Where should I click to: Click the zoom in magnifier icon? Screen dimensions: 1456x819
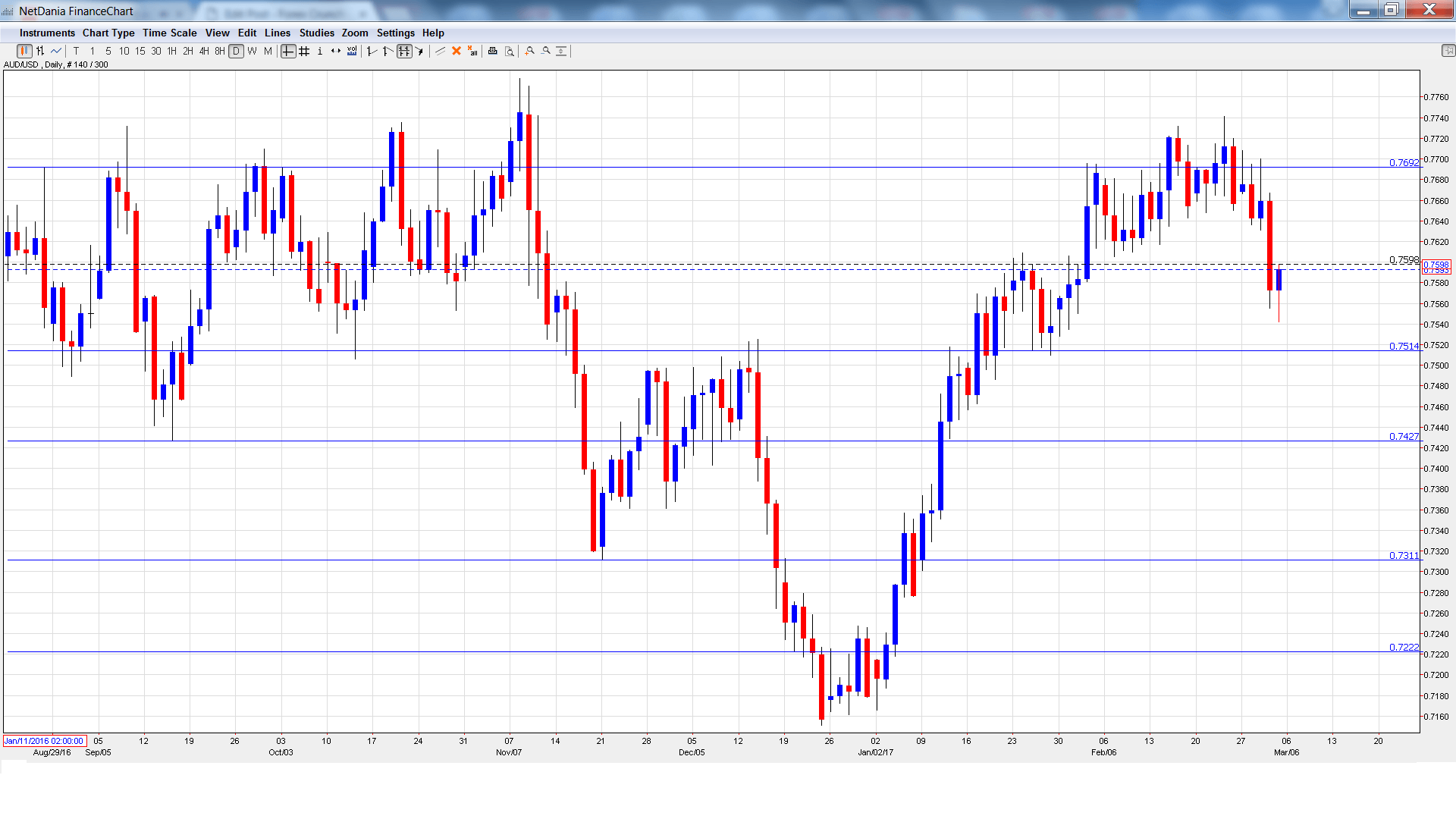click(530, 51)
